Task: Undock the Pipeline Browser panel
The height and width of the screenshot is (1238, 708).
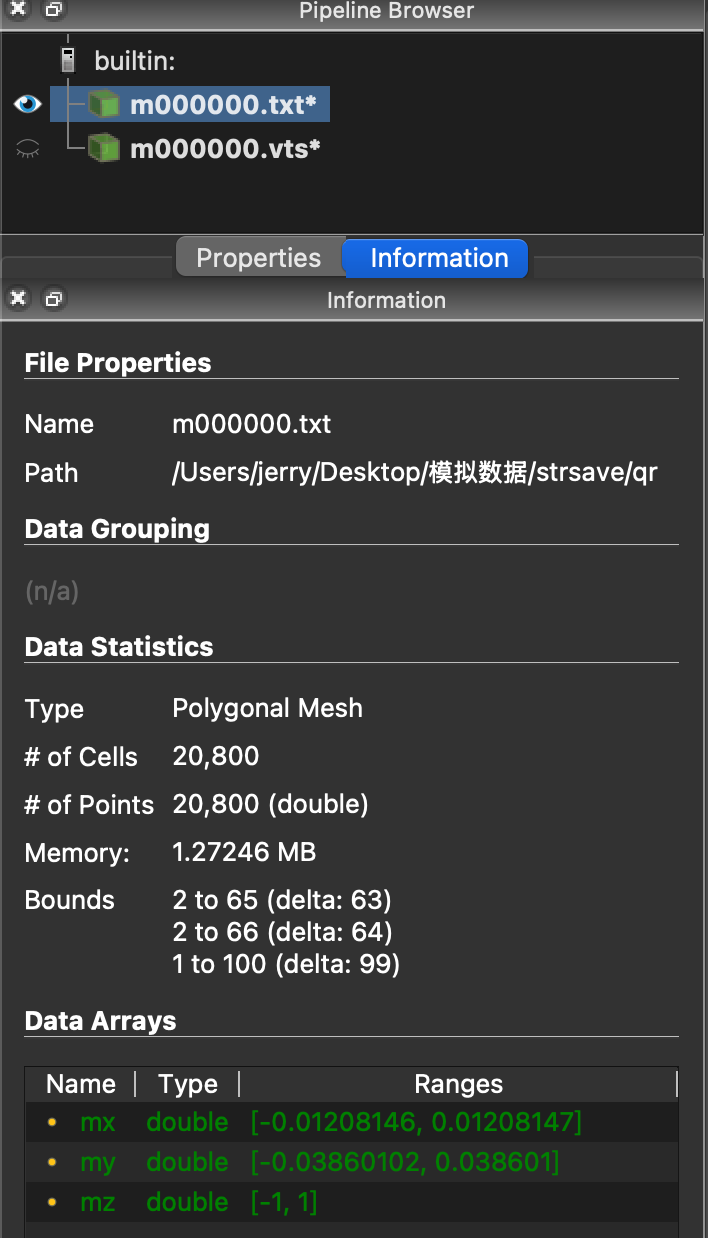Action: coord(54,10)
